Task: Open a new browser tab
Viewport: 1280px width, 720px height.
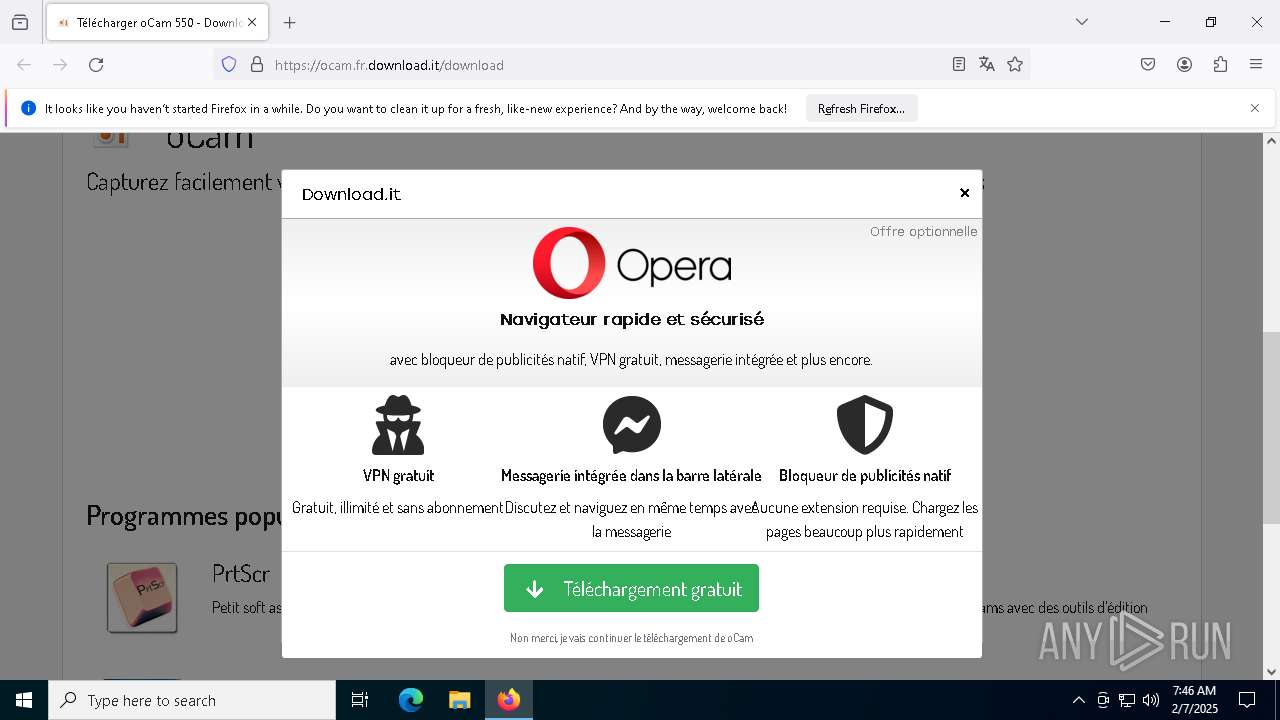Action: 290,22
